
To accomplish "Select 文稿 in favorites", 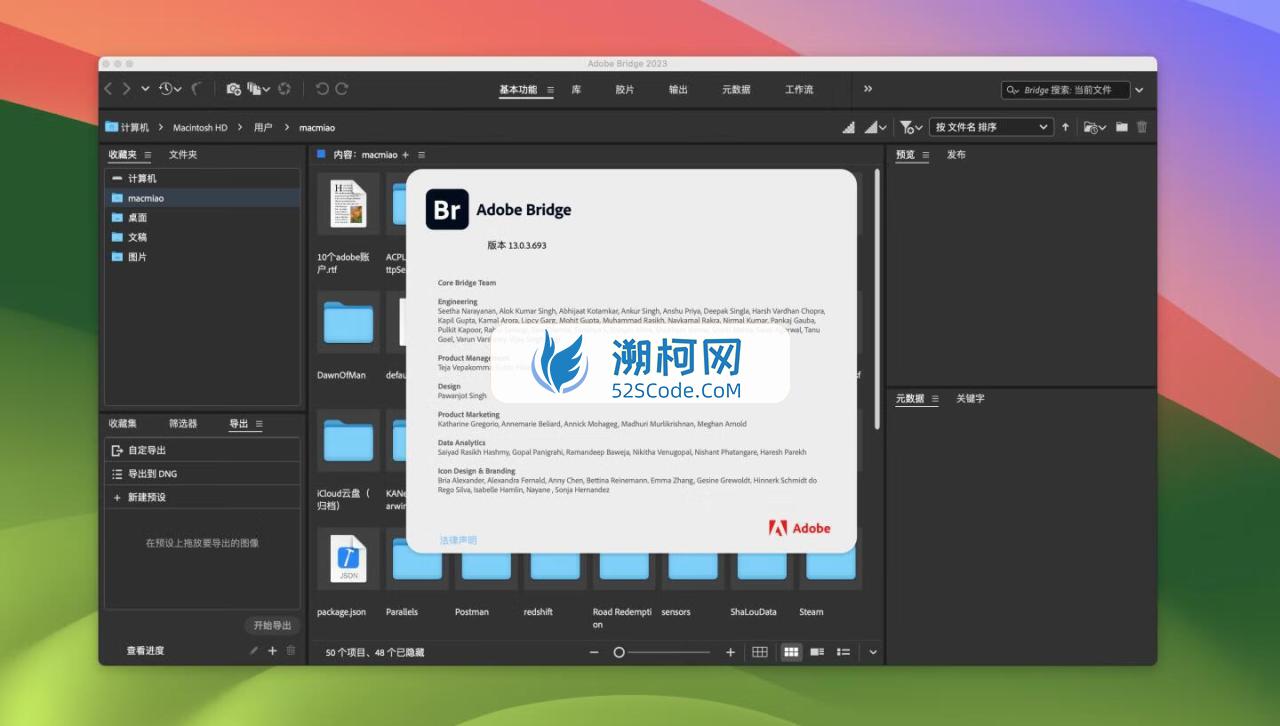I will (x=202, y=237).
